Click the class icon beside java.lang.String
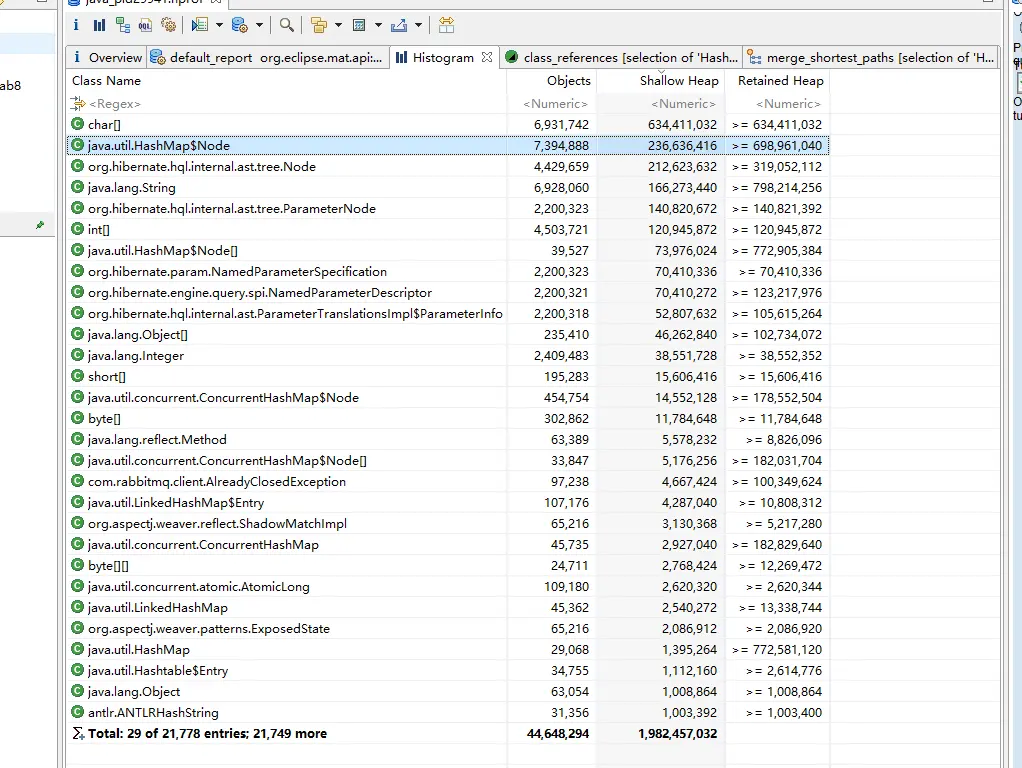The width and height of the screenshot is (1022, 768). 78,187
